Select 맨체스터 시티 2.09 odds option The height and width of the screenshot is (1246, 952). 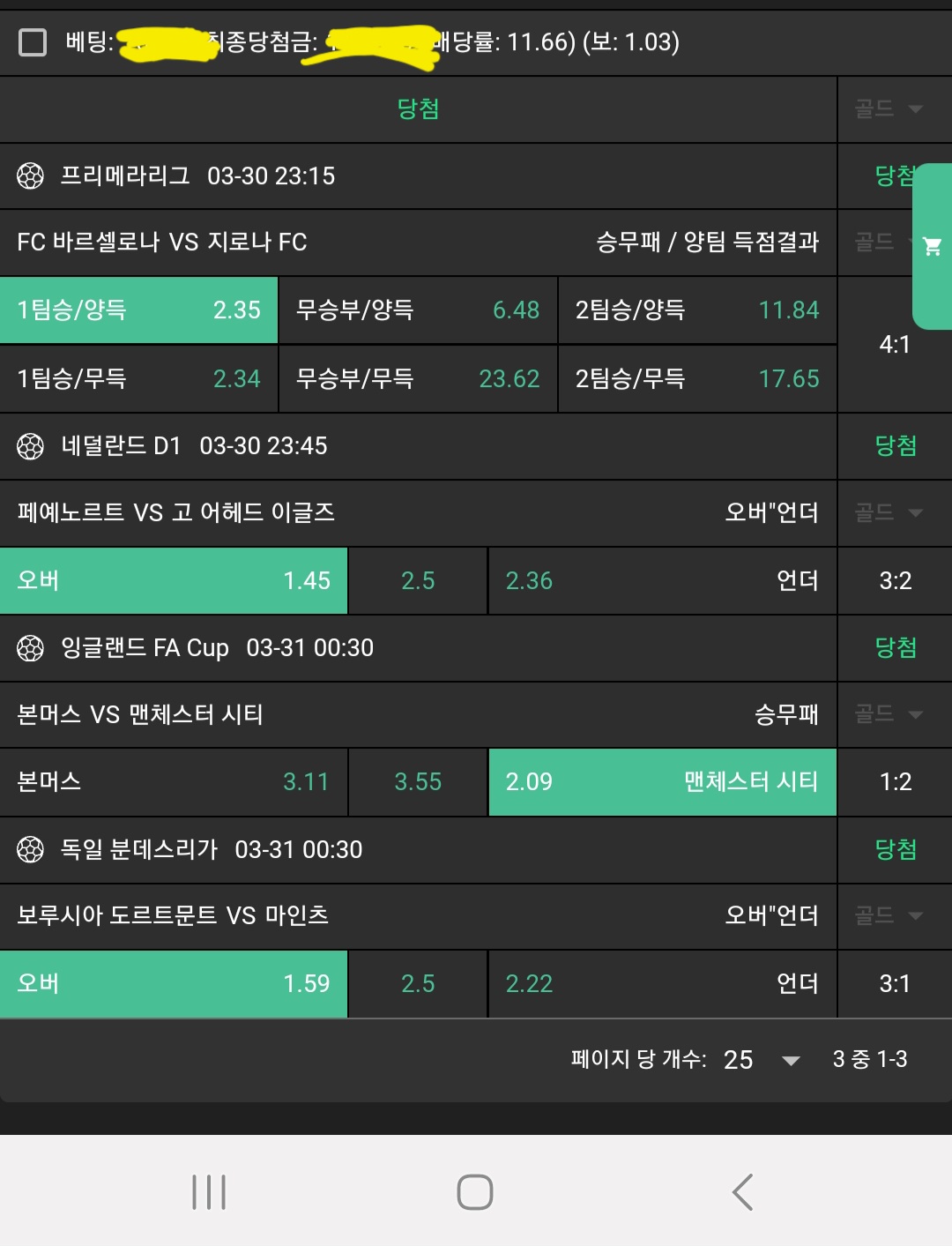point(662,782)
